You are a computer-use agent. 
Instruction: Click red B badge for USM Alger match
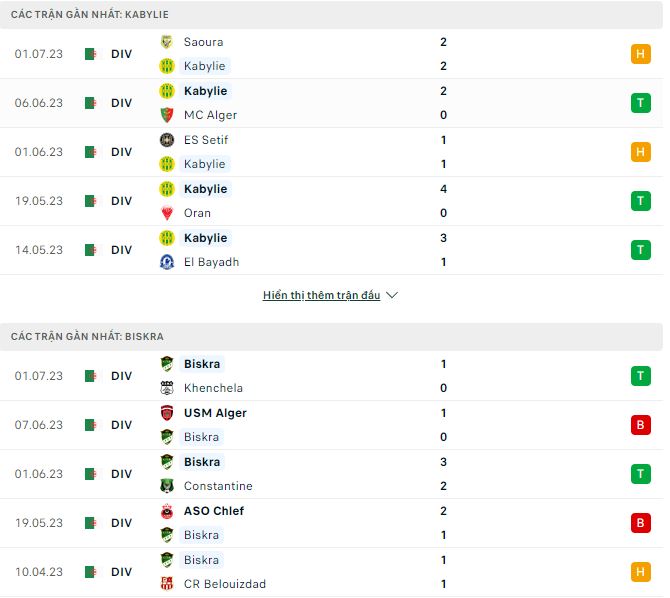[641, 425]
